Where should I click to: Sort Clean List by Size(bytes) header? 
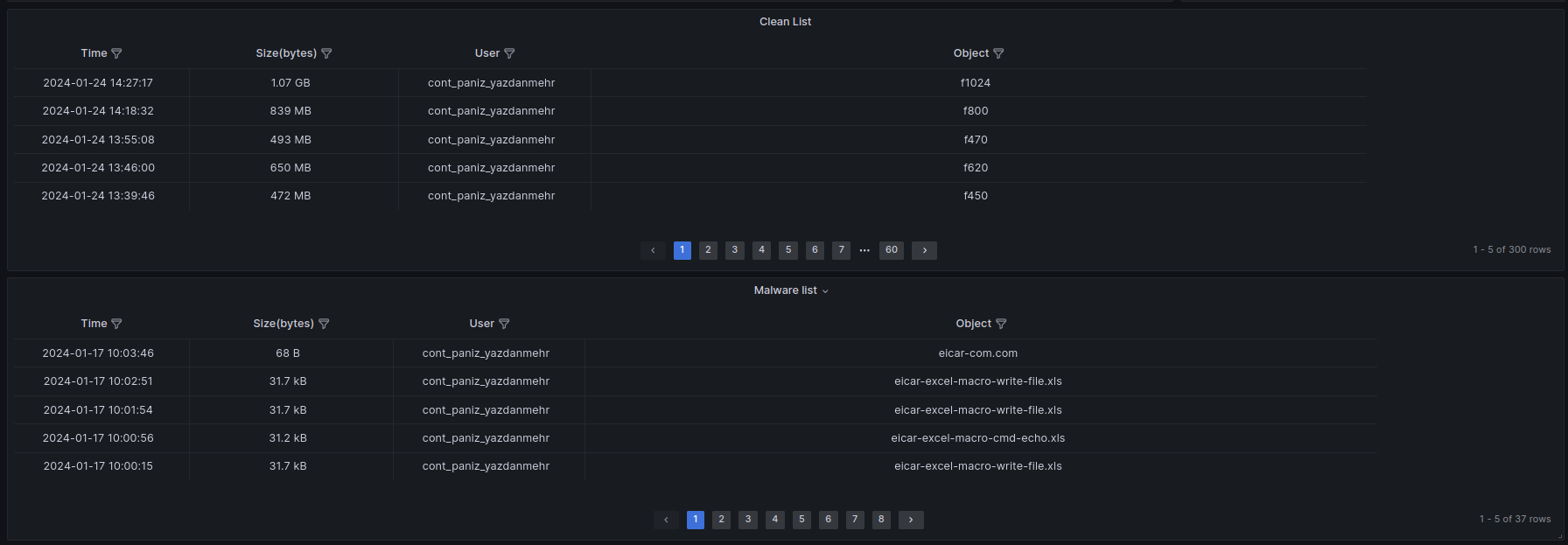point(286,53)
